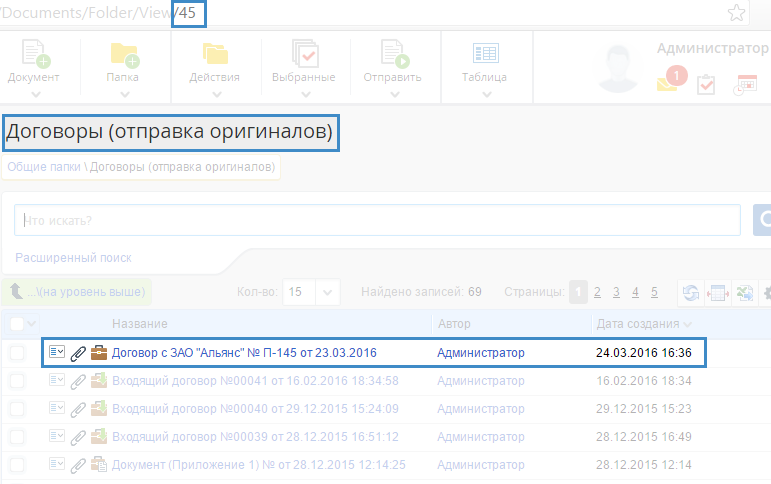Open the calendar icon in header
This screenshot has height=484, width=771.
[x=745, y=85]
